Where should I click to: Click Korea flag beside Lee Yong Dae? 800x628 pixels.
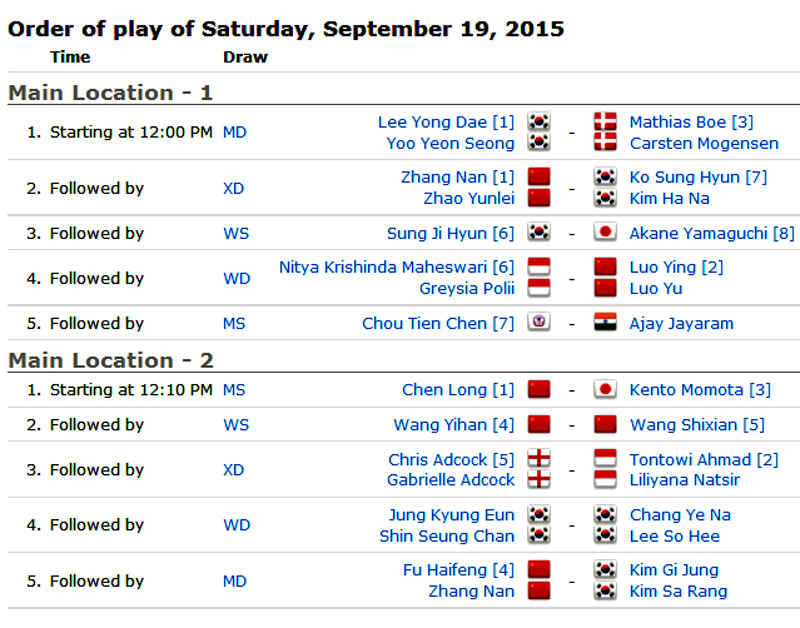[539, 122]
